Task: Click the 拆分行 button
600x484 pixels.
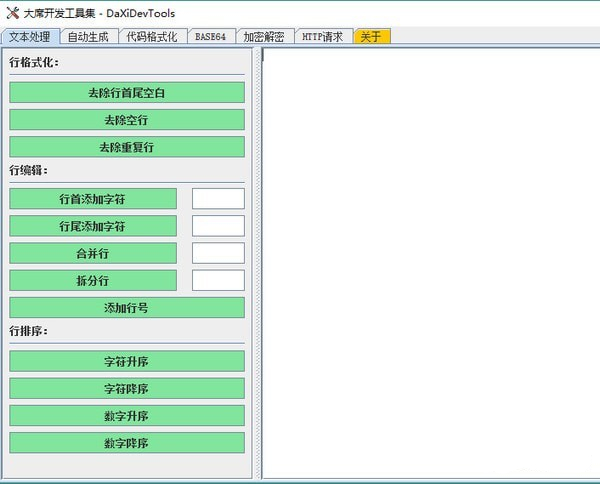Action: [x=93, y=280]
